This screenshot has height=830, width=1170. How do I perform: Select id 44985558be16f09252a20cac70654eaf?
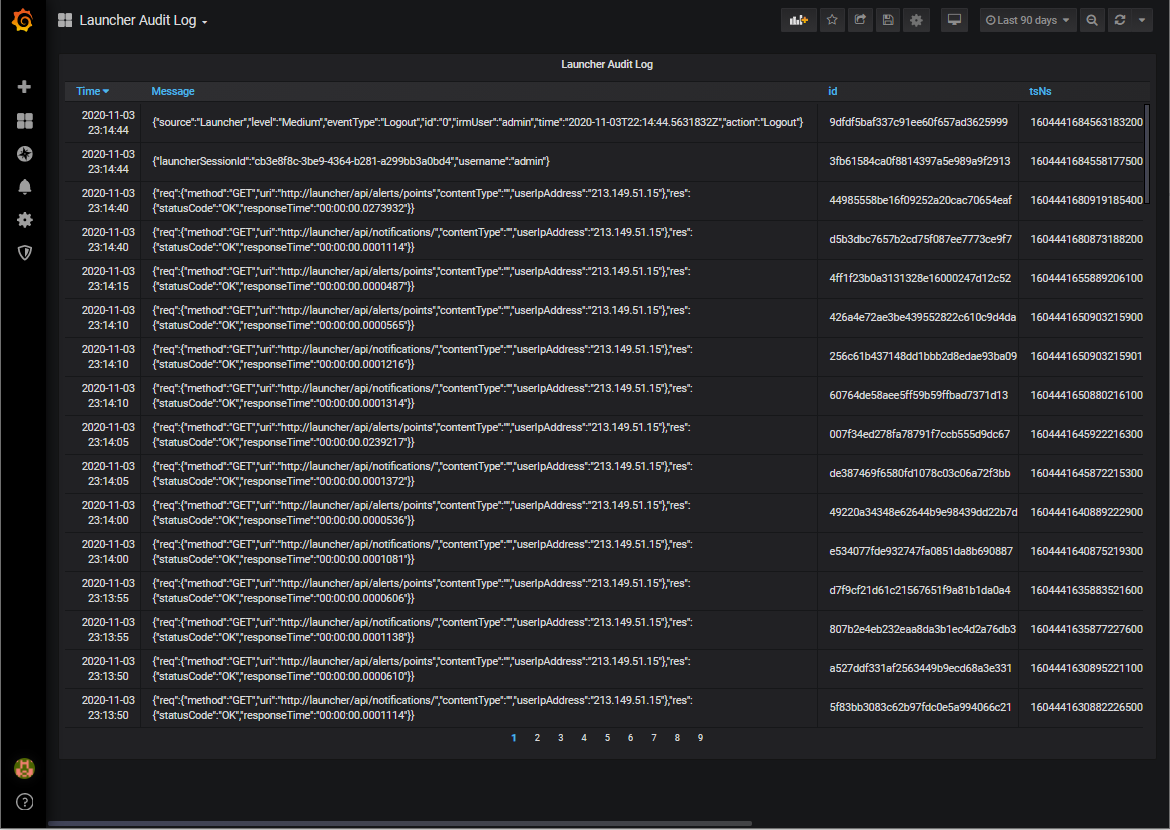pyautogui.click(x=920, y=200)
